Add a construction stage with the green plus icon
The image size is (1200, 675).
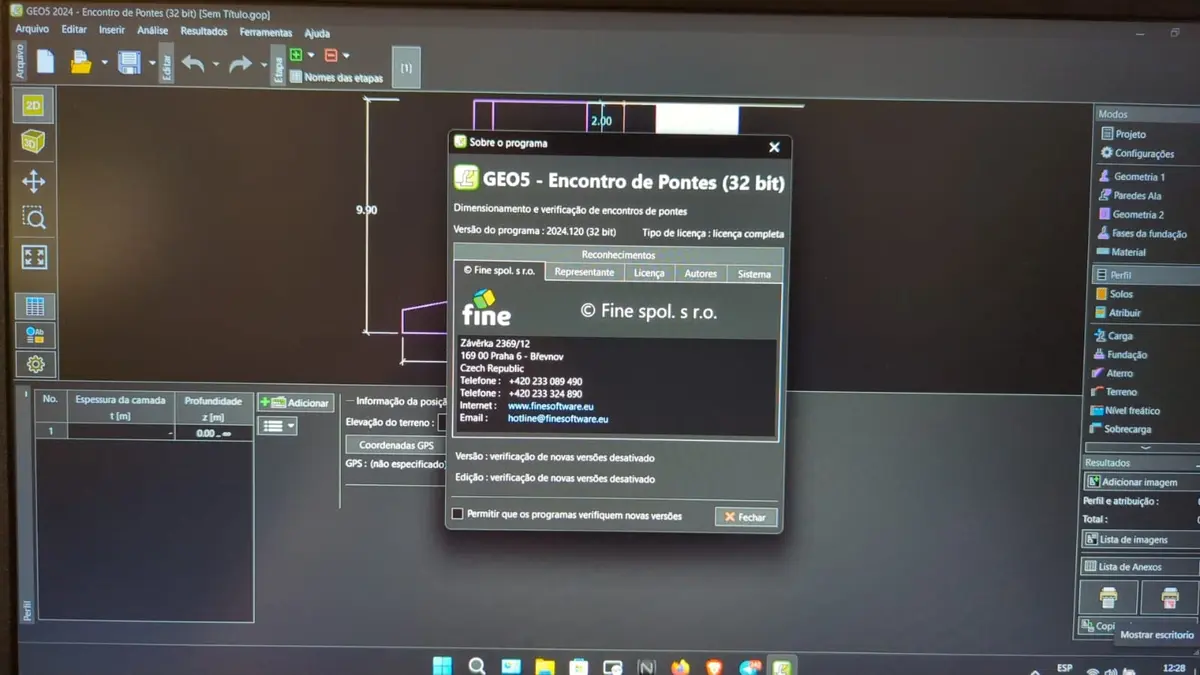[x=296, y=55]
